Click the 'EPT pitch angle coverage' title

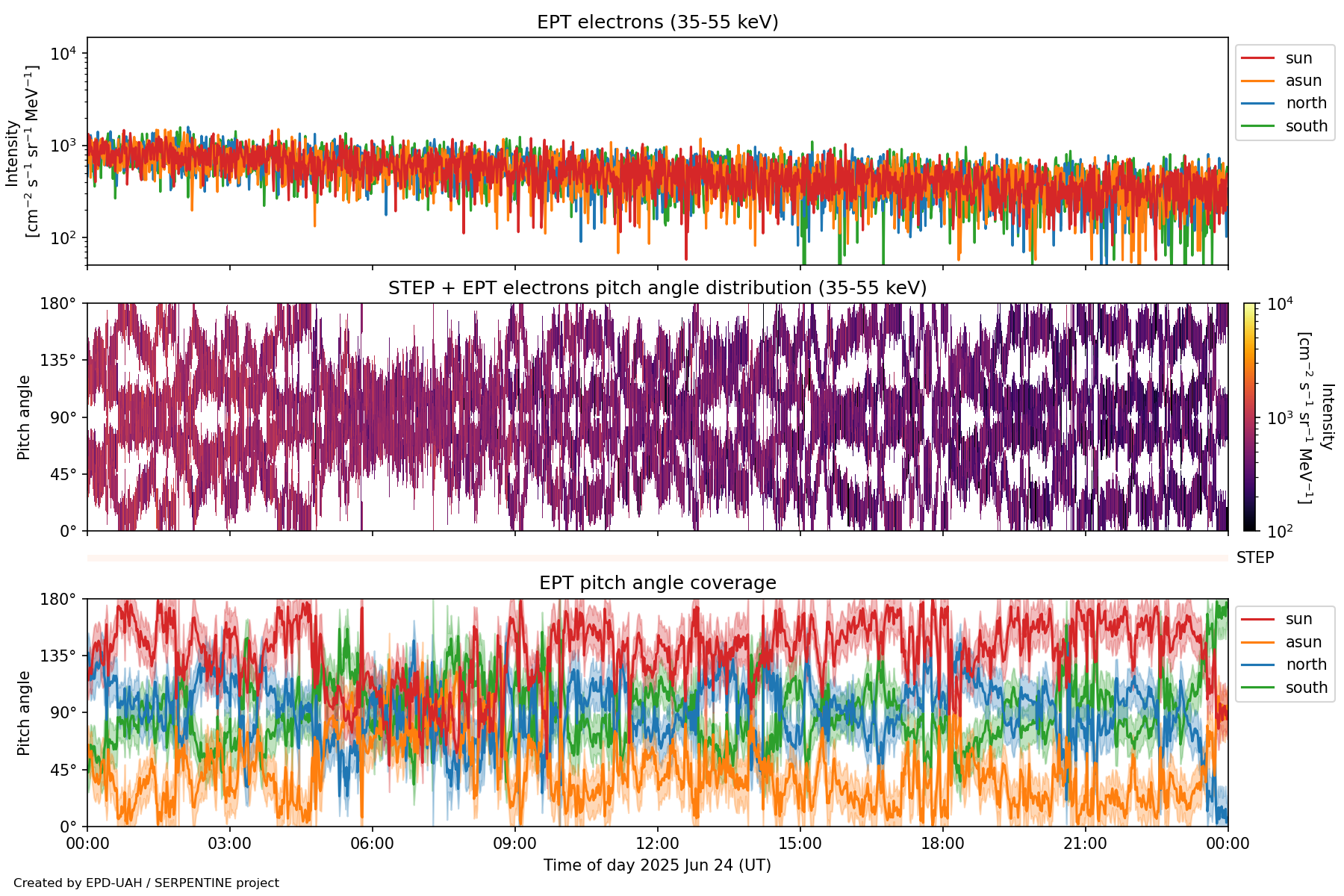pyautogui.click(x=657, y=583)
